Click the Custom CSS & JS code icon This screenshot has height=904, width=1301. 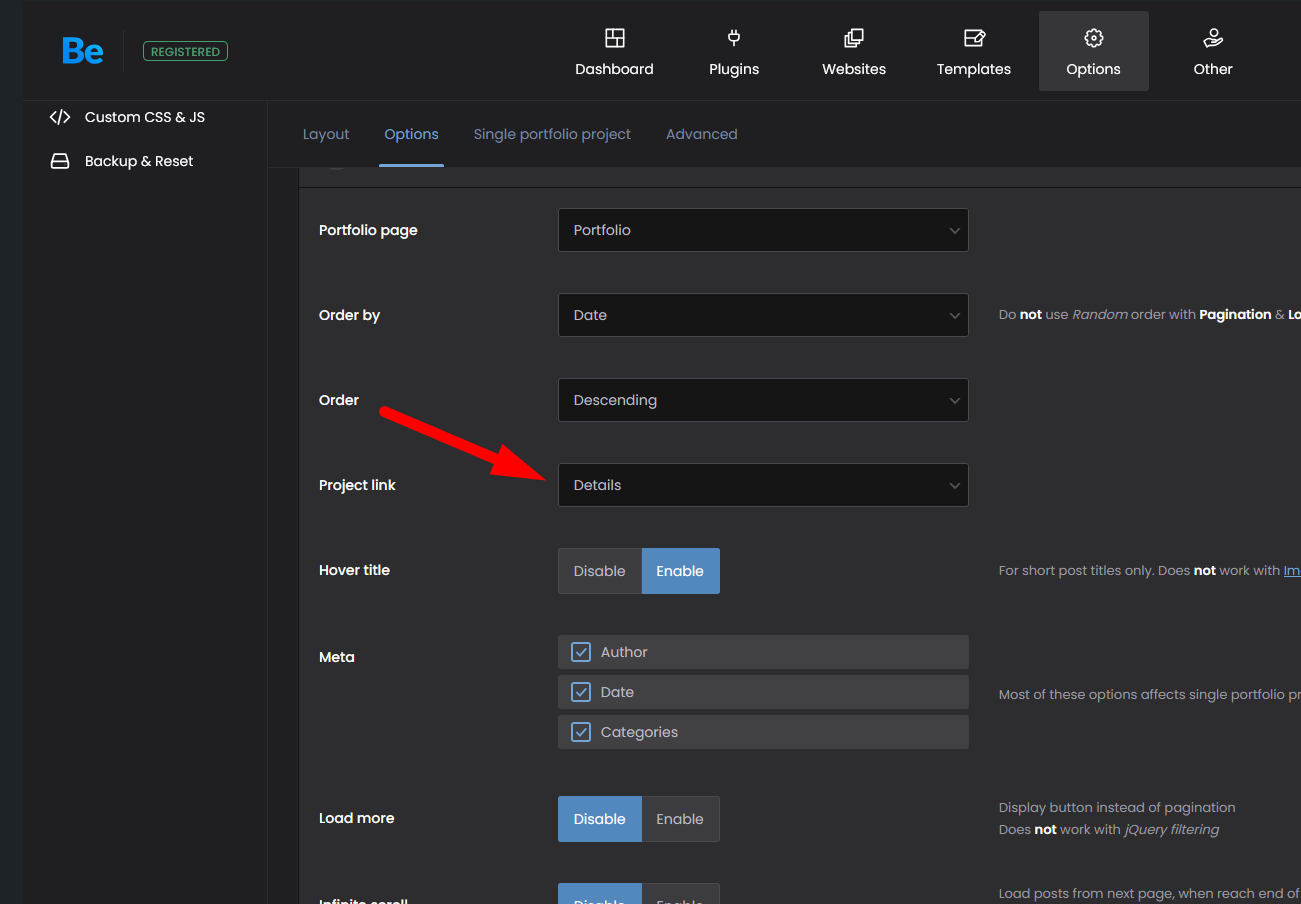[x=60, y=117]
